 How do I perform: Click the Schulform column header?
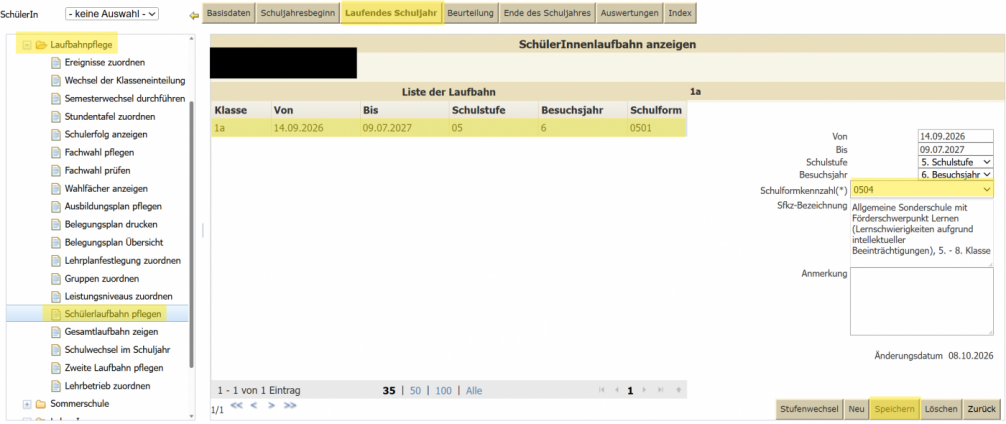pos(656,110)
